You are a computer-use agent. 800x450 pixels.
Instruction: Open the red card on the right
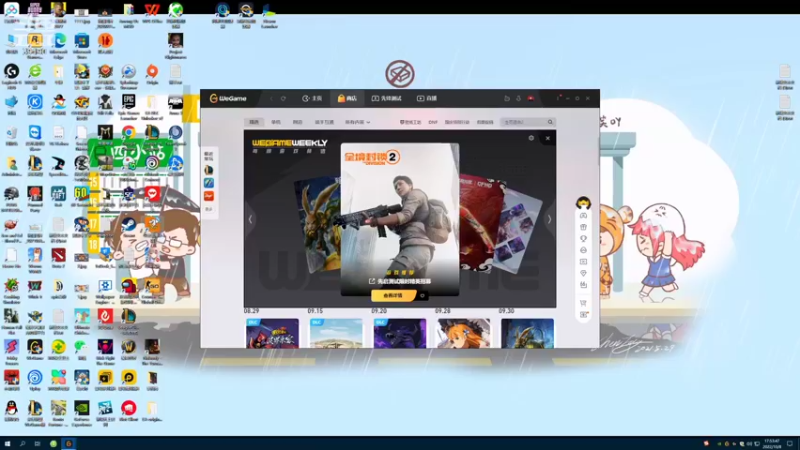click(481, 222)
